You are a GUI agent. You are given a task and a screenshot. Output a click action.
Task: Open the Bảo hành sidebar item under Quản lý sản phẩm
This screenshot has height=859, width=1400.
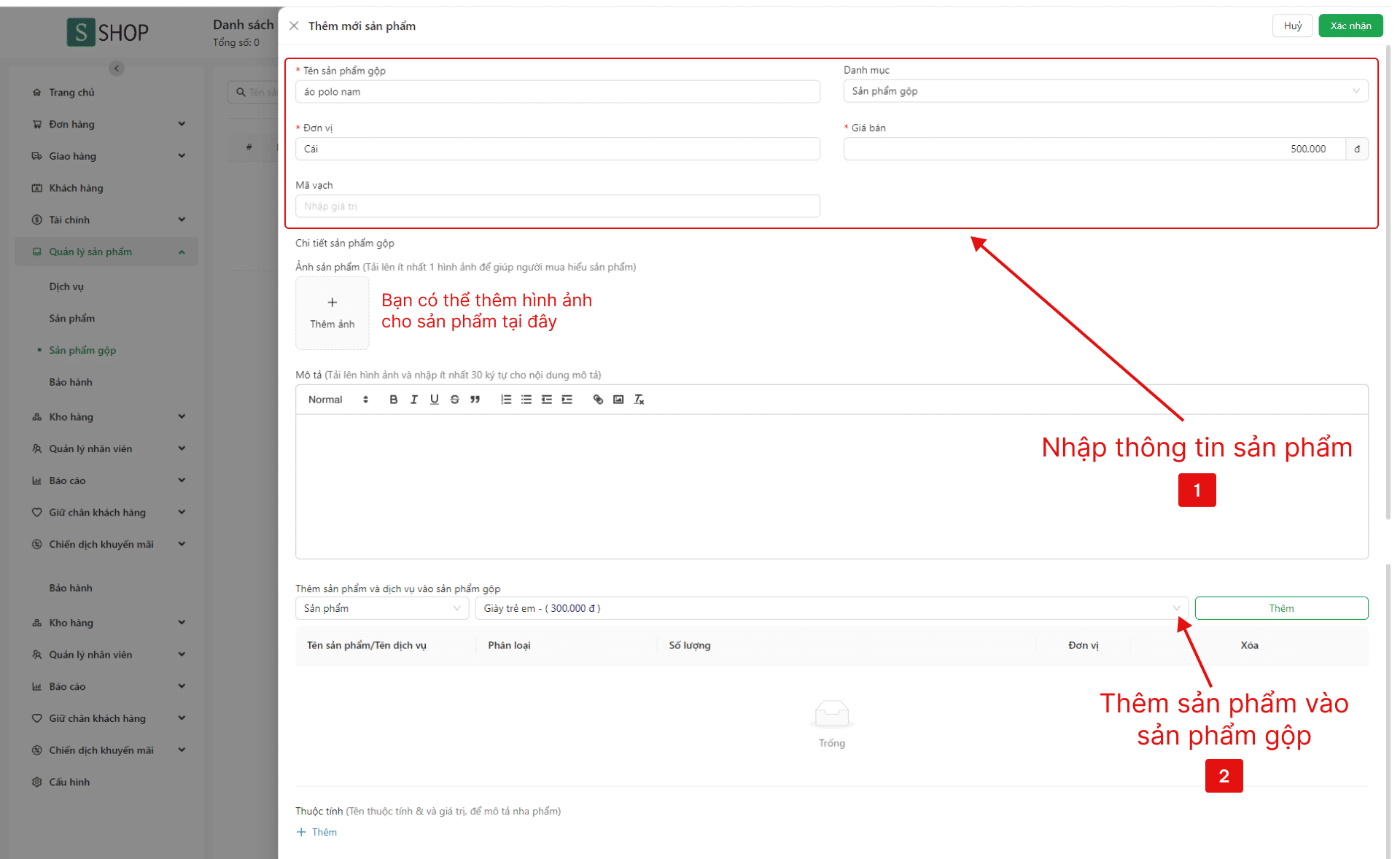(71, 382)
